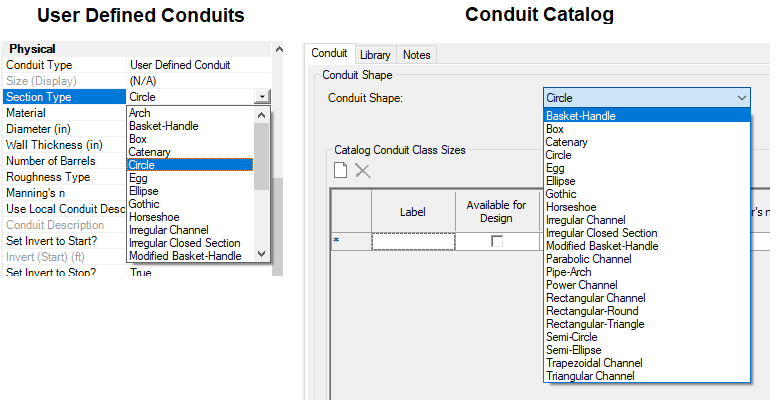Click the Delete catalog size X icon
780x408 pixels.
tap(362, 171)
